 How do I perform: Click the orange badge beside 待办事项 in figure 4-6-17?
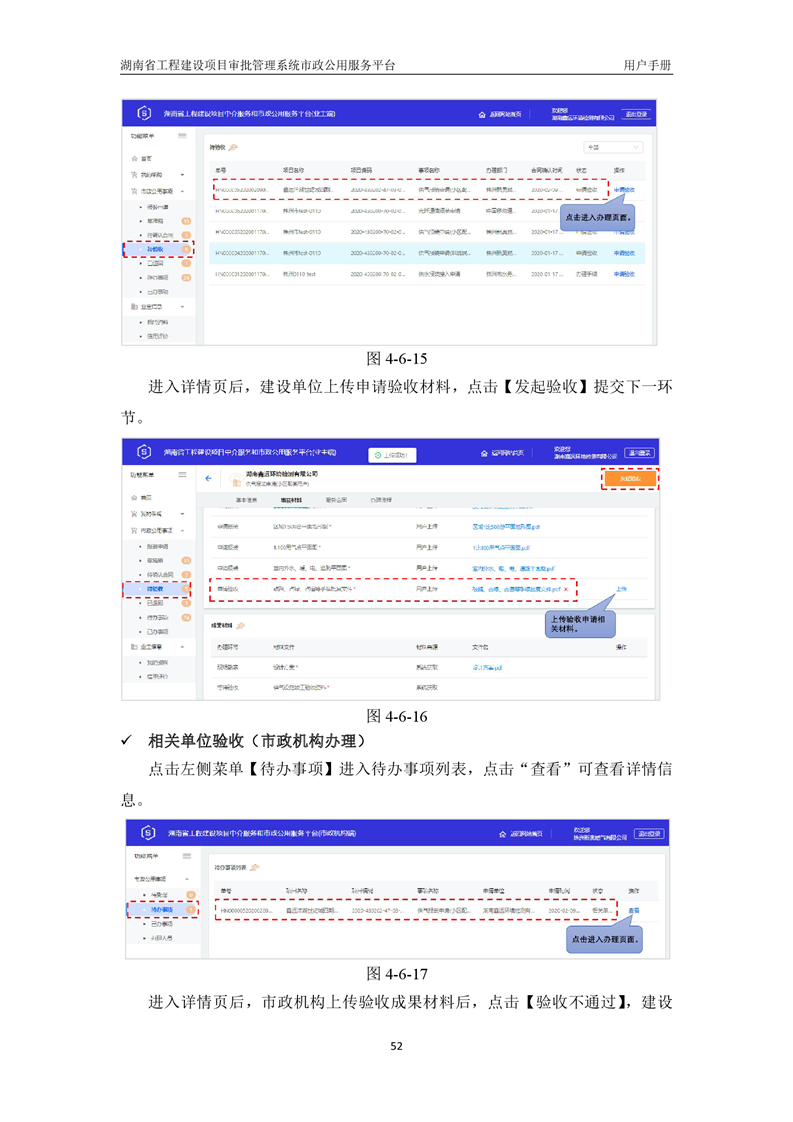(191, 909)
